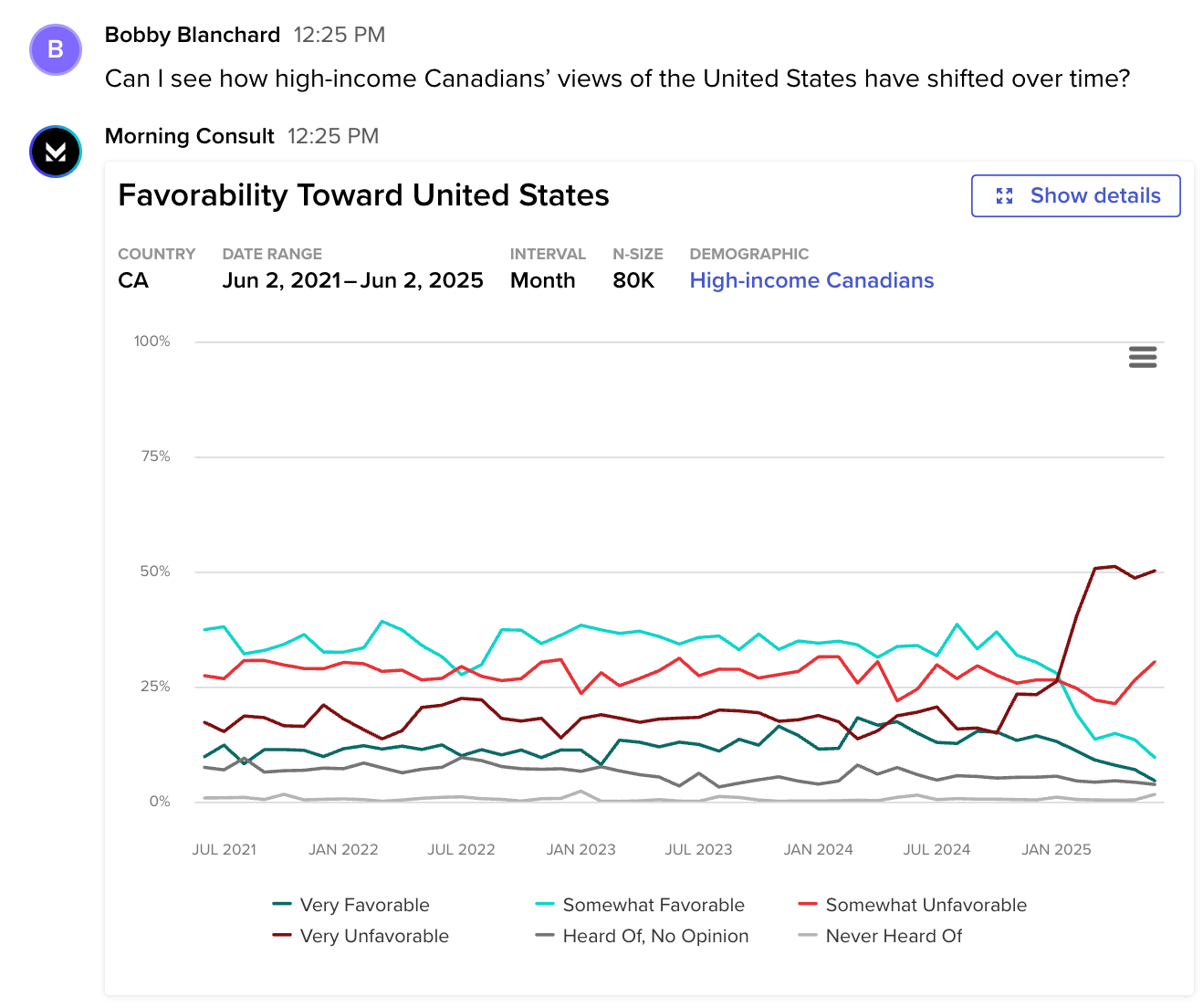Toggle the Never Heard Of legend series
The width and height of the screenshot is (1203, 1008).
[894, 936]
